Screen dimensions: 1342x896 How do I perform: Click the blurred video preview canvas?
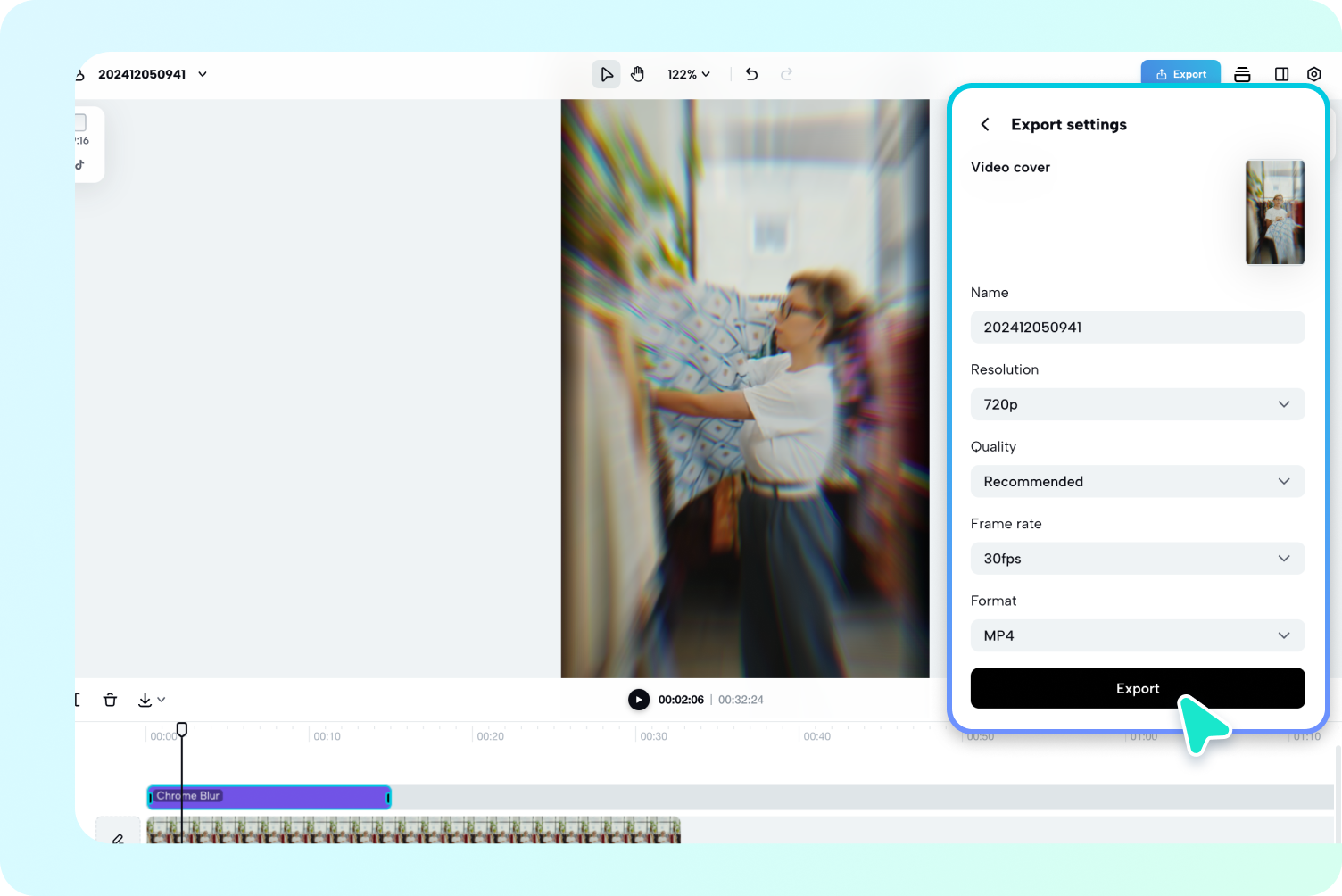point(745,388)
